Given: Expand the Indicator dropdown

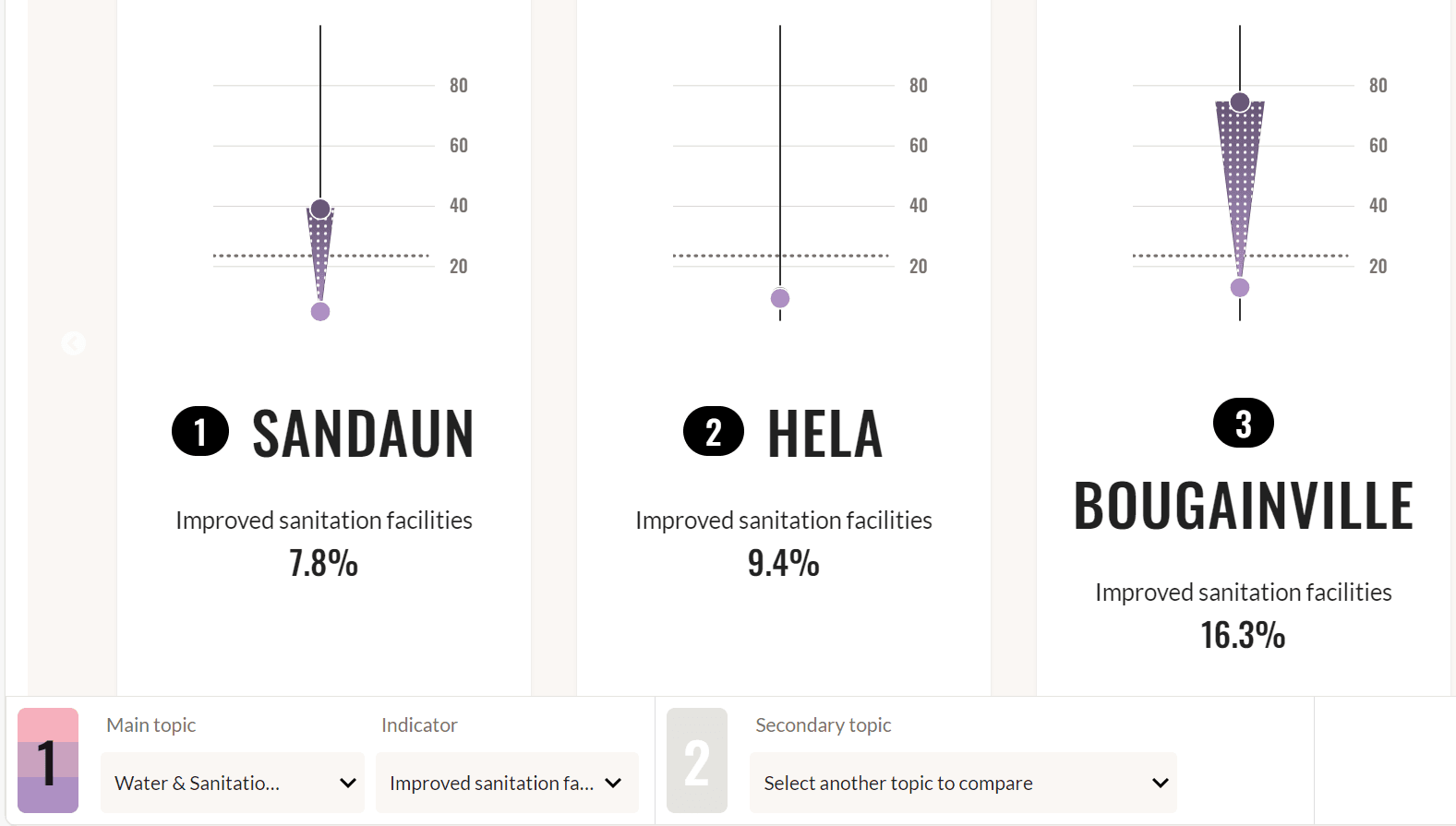Looking at the screenshot, I should click(x=506, y=783).
